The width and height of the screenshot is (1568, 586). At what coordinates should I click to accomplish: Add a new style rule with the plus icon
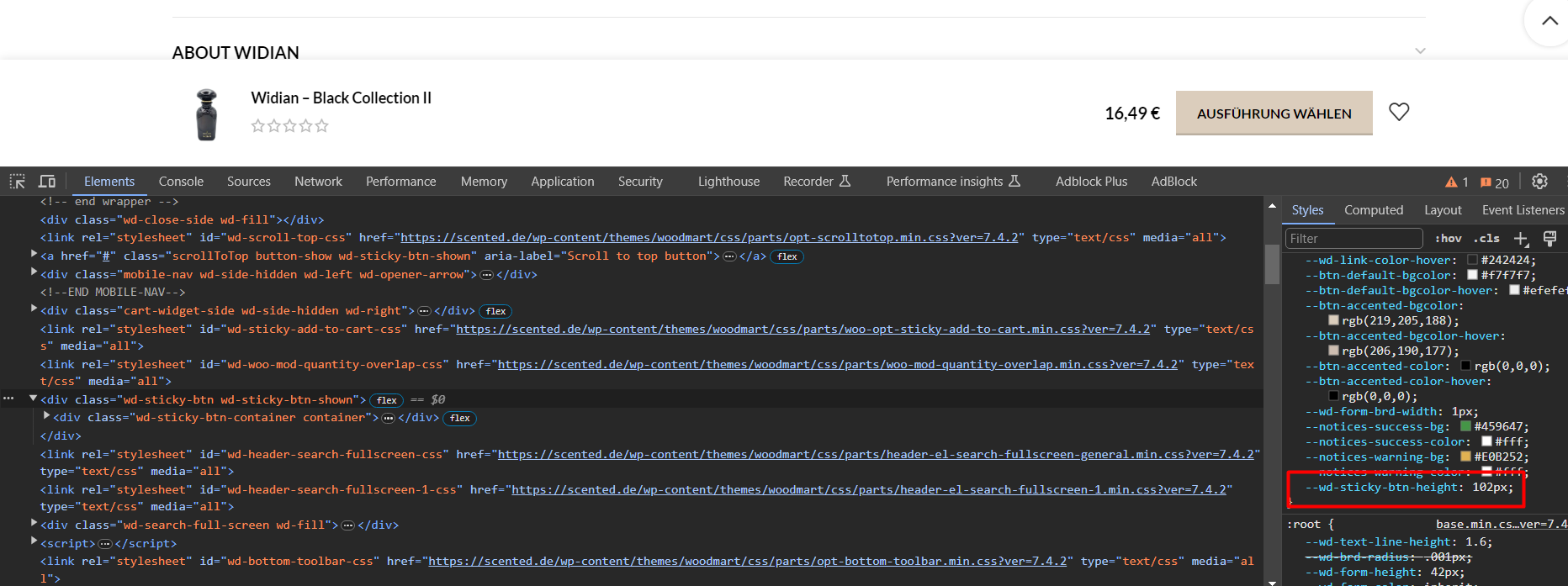tap(1521, 239)
